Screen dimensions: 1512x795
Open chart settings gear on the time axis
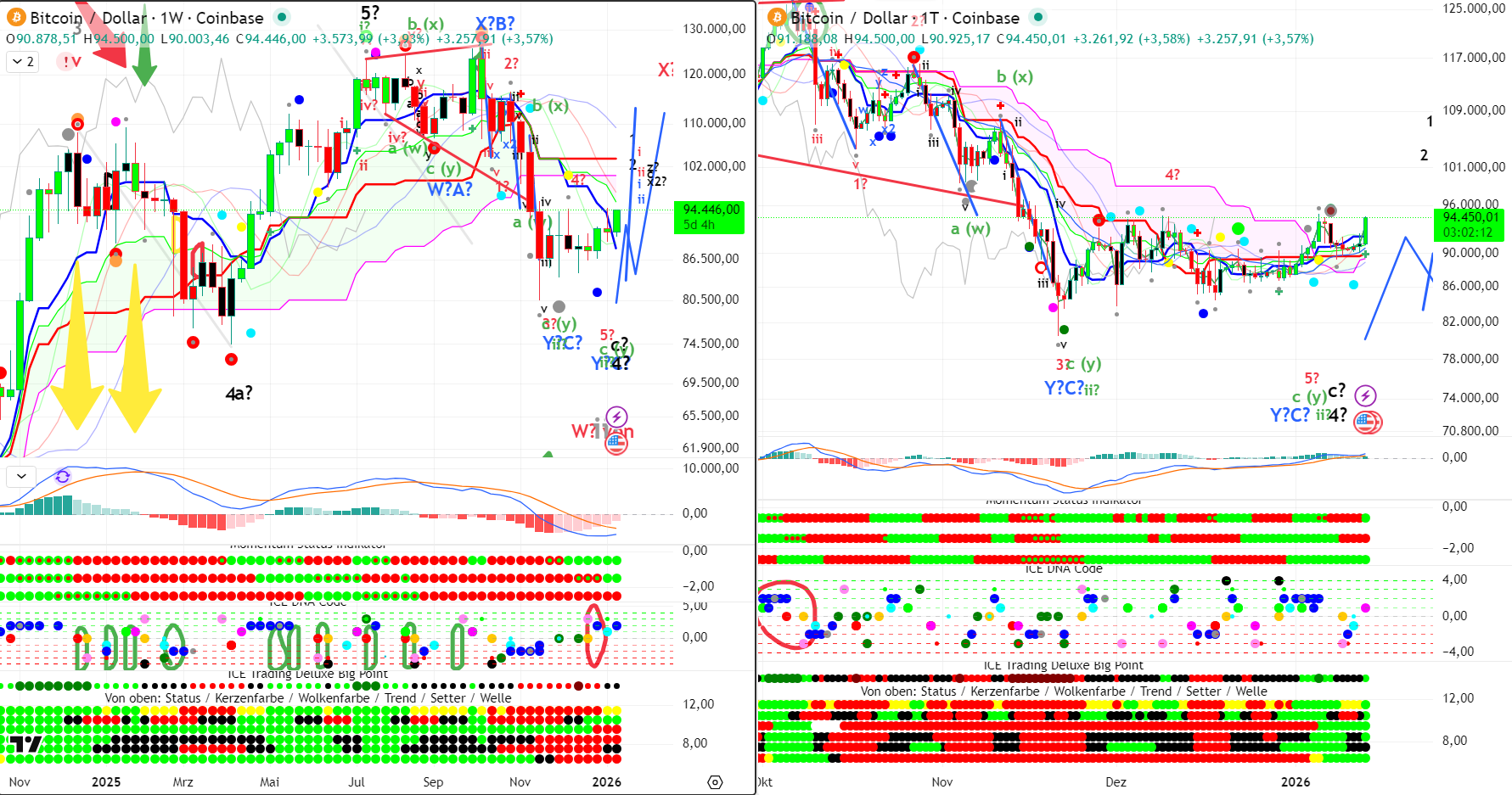(715, 782)
